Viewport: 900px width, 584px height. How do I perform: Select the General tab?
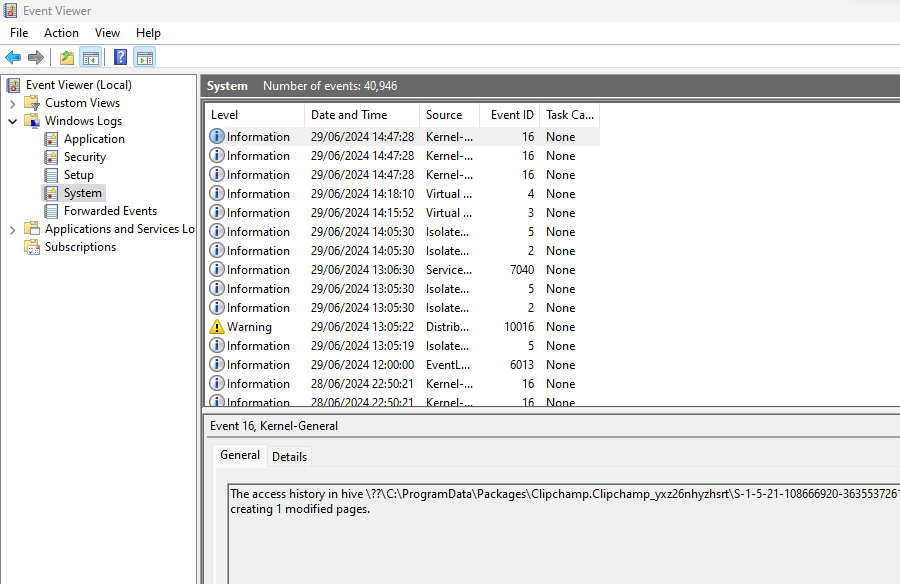(240, 455)
